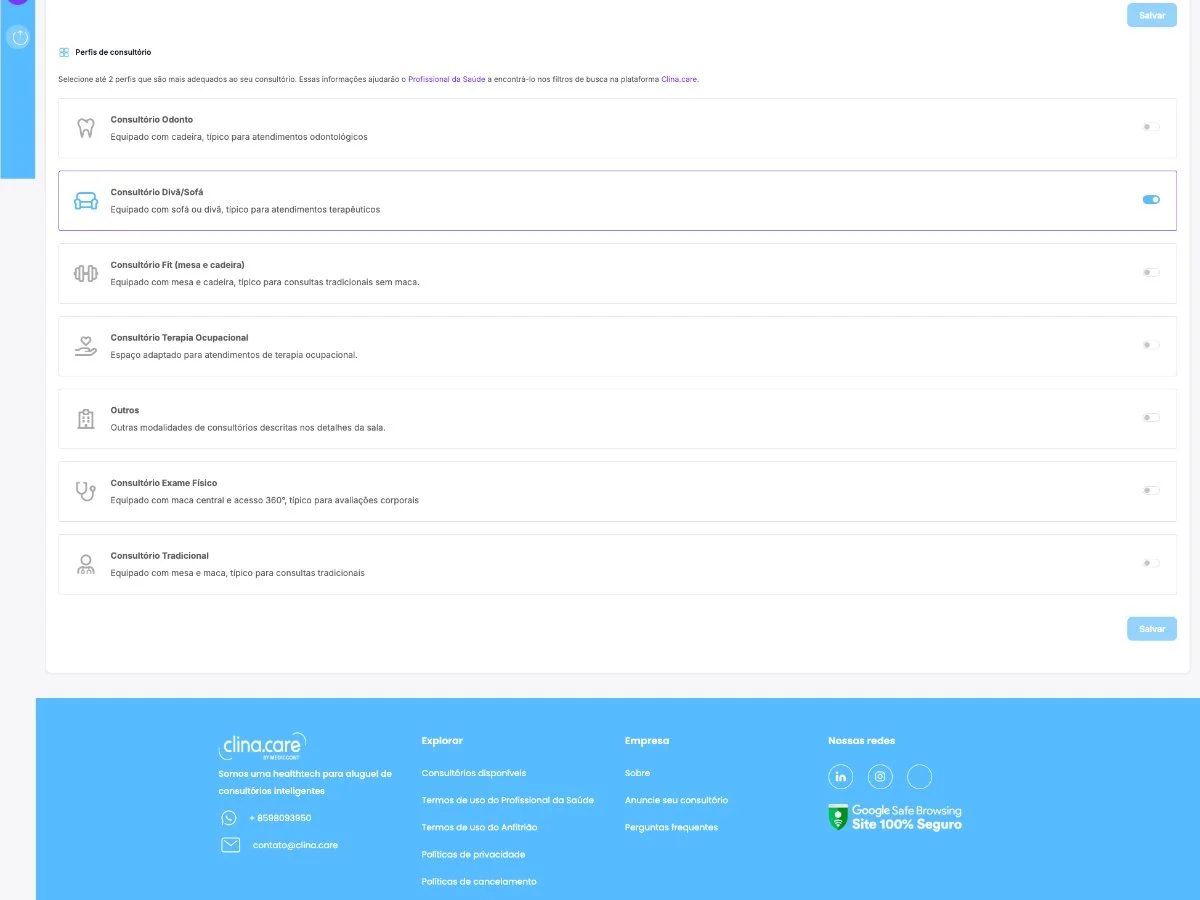Click the stethoscope icon for Exame Físico

(x=86, y=491)
